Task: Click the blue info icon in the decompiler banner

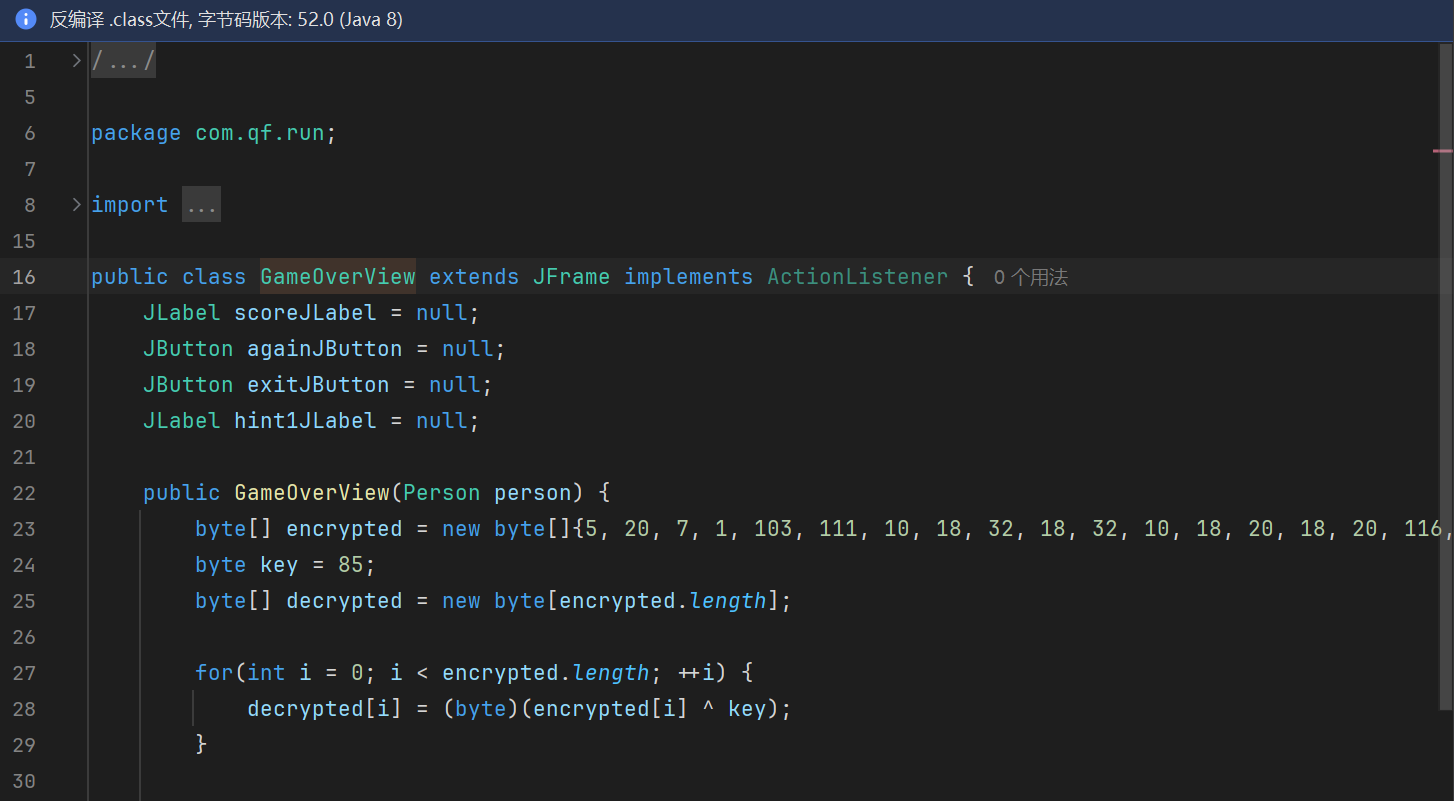Action: (26, 20)
